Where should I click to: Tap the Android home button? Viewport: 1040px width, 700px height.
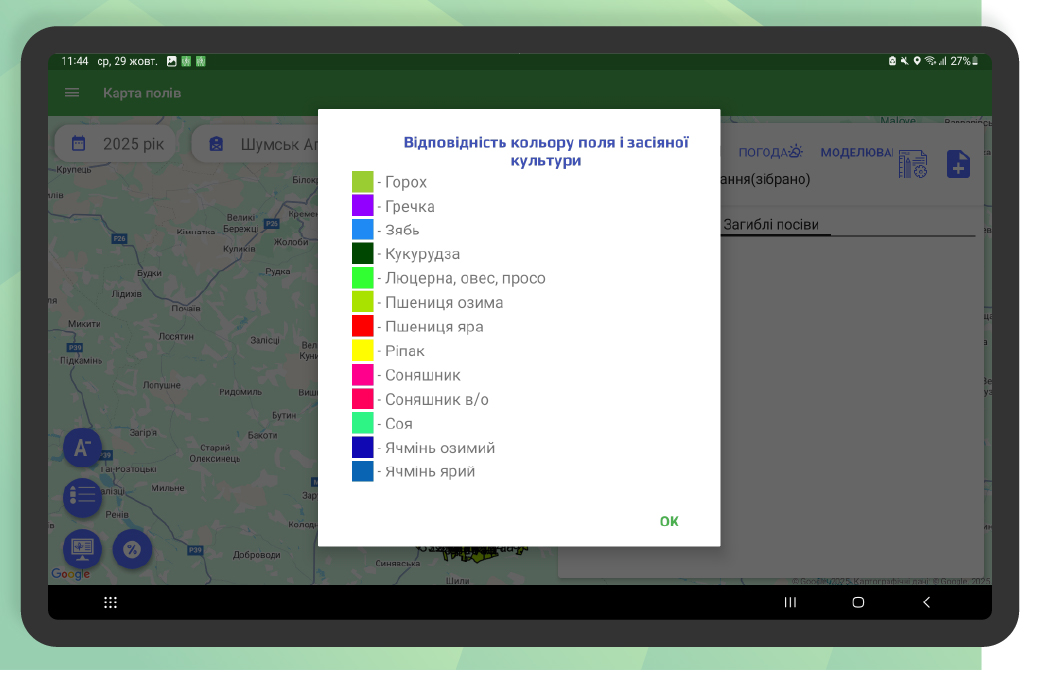click(x=858, y=602)
